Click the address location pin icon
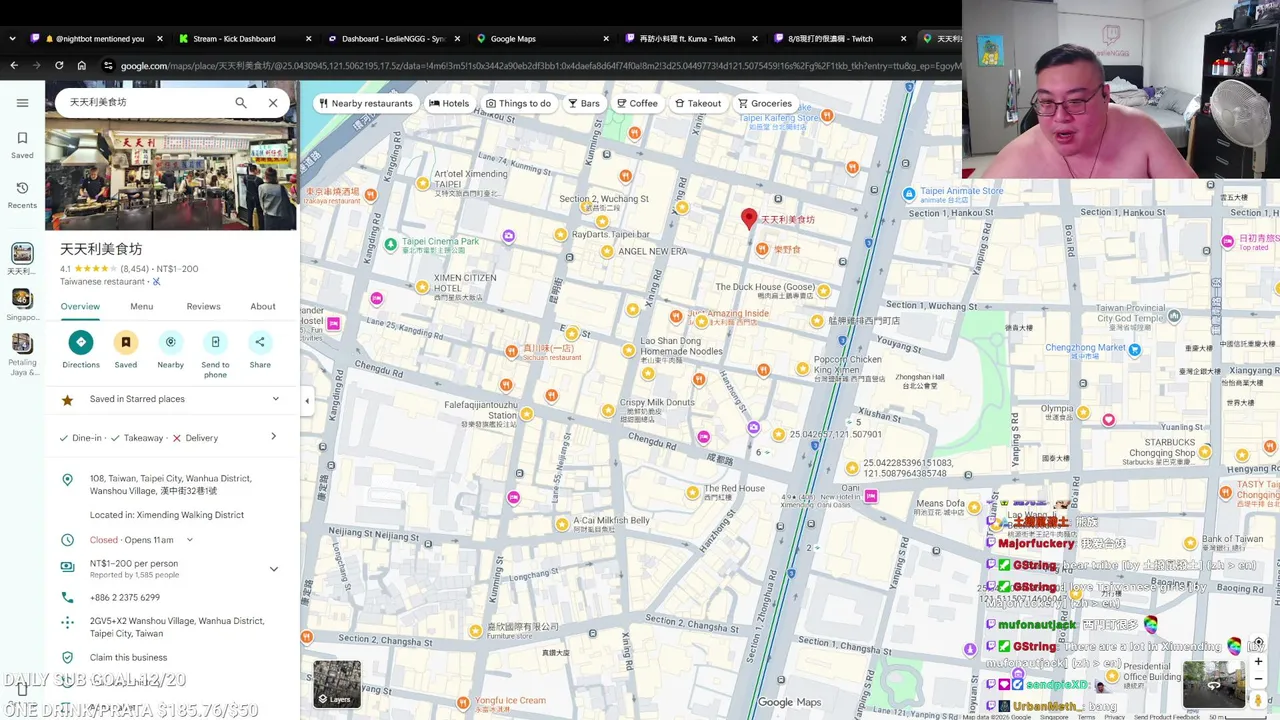The width and height of the screenshot is (1280, 720). [x=67, y=480]
